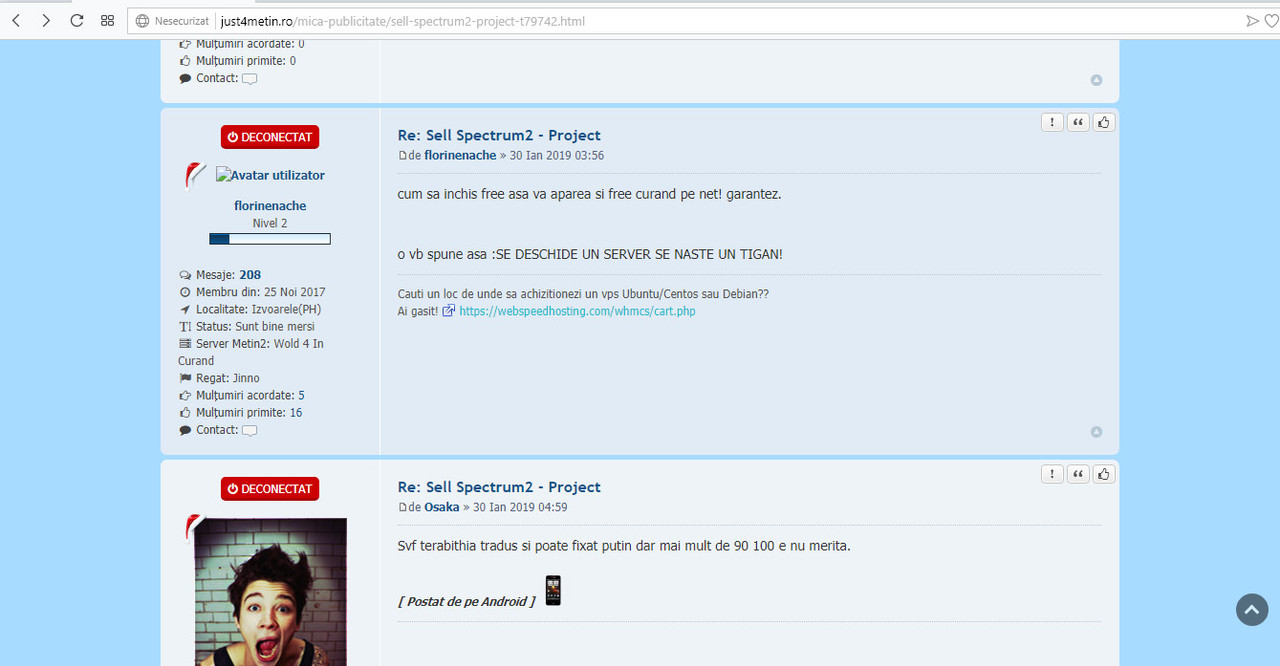Click the text "Nivel 2"
This screenshot has height=666, width=1280.
tap(270, 223)
